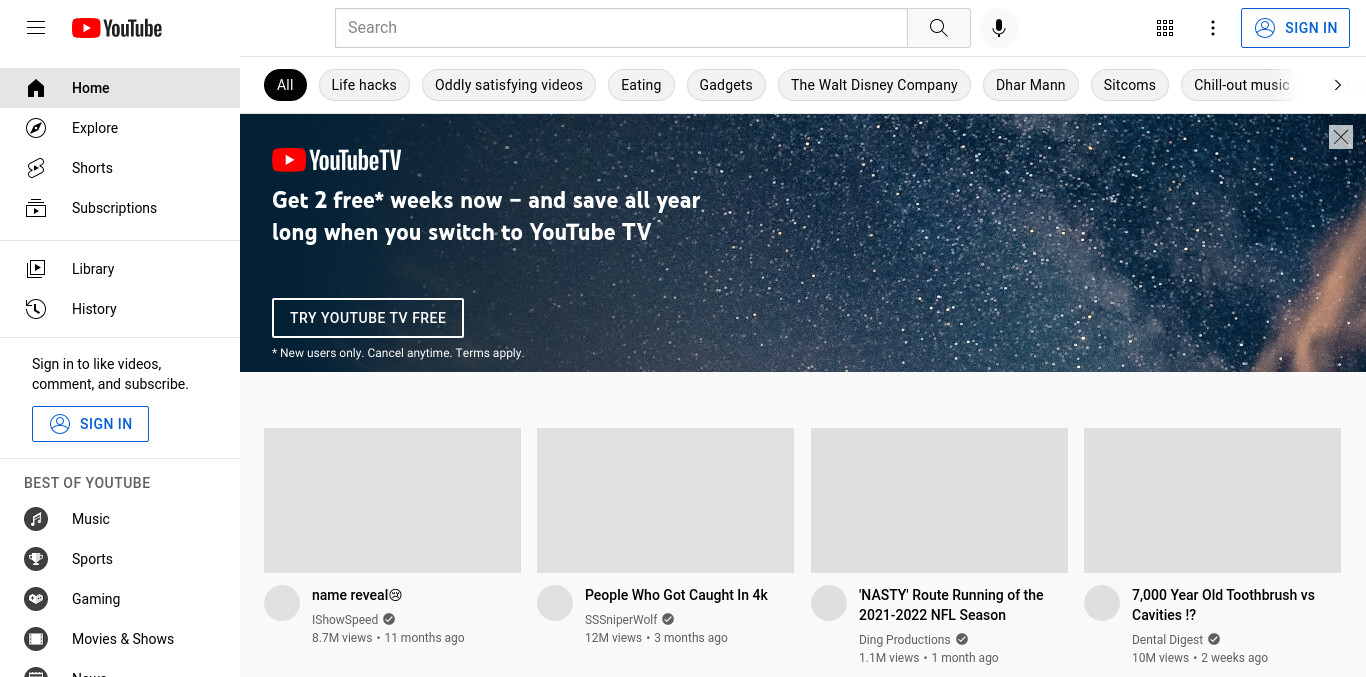Select the All category chip
This screenshot has width=1366, height=677.
[285, 85]
